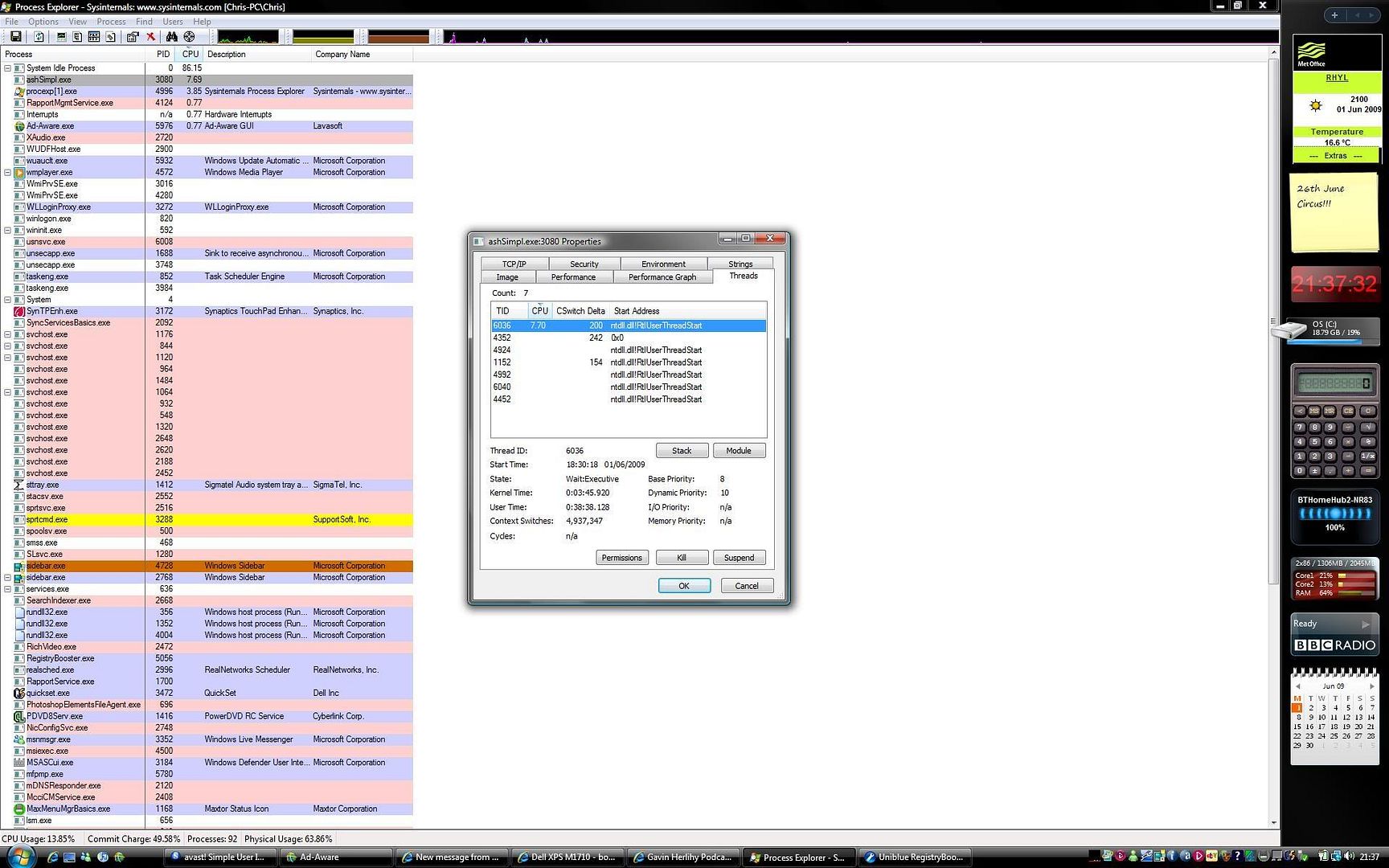Click the Suspend thread button

pyautogui.click(x=739, y=558)
